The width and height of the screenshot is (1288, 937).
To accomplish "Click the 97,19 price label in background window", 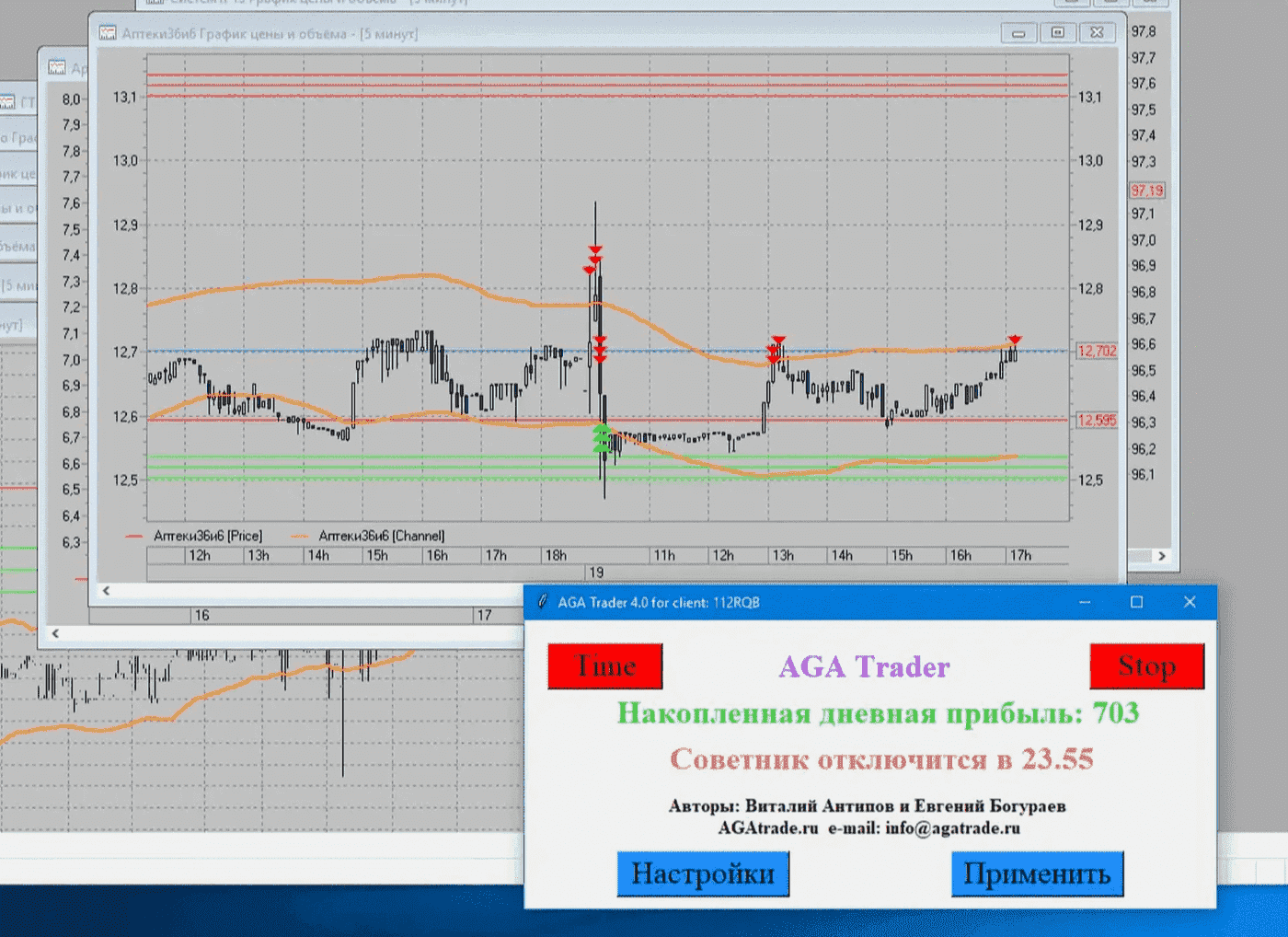I will (1147, 191).
